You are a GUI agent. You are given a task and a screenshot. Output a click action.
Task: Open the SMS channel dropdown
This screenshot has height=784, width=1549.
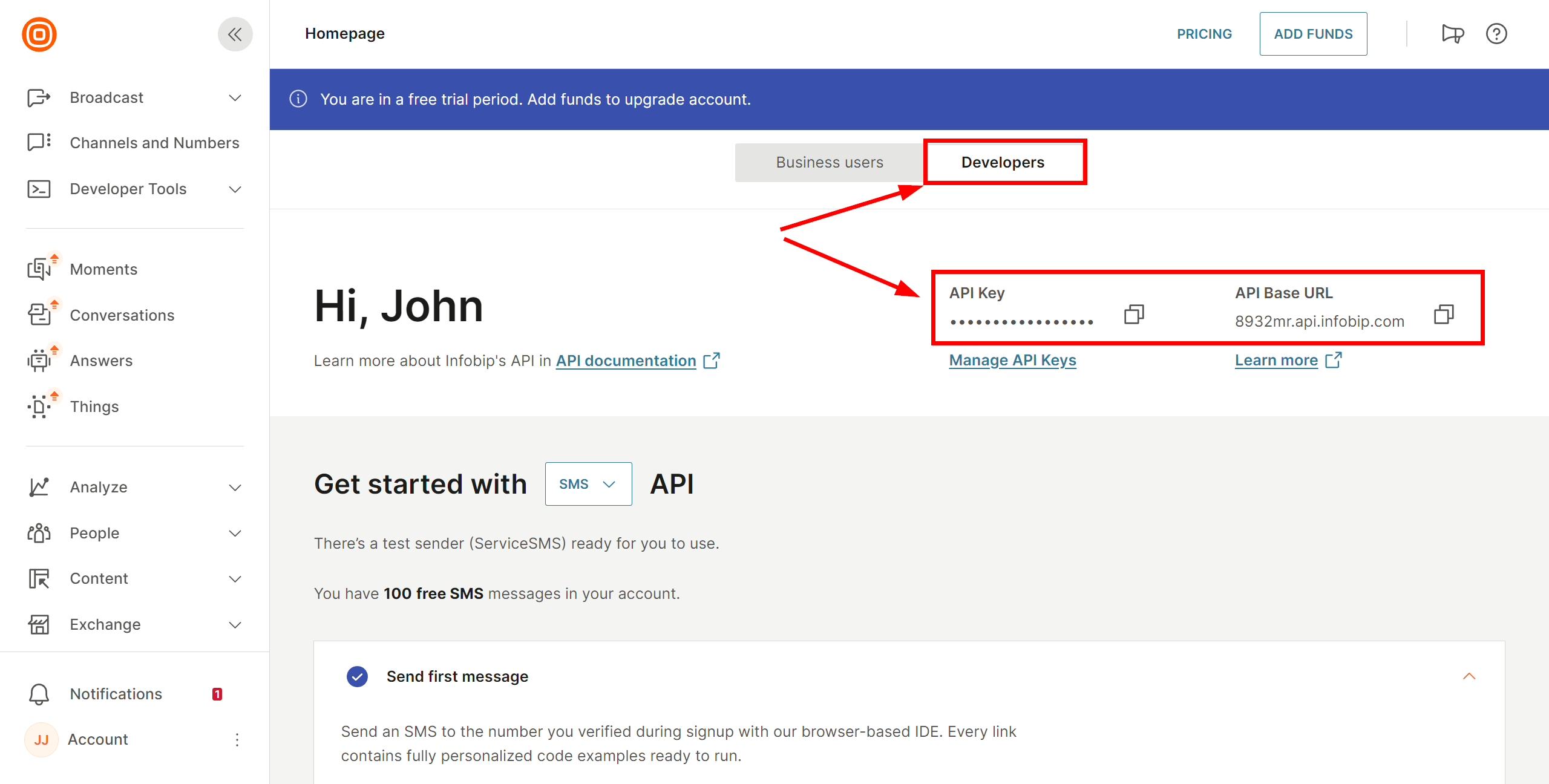coord(588,484)
